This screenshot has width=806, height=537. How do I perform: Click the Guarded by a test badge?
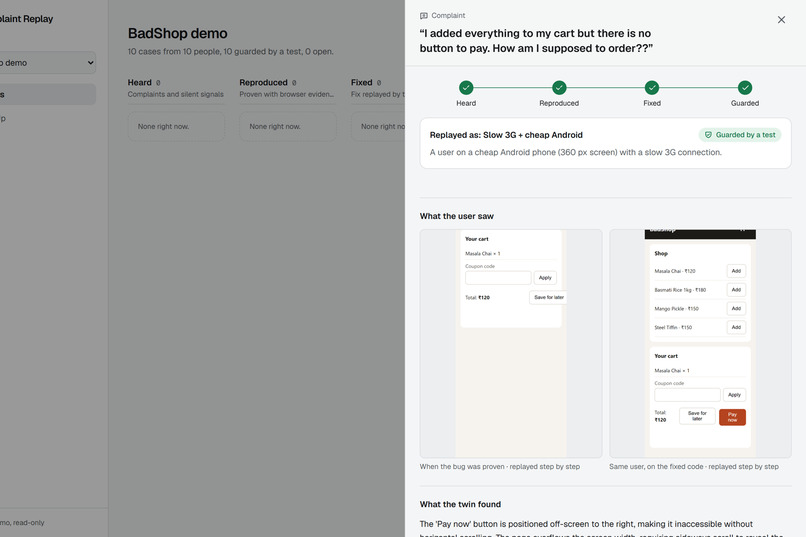tap(740, 135)
